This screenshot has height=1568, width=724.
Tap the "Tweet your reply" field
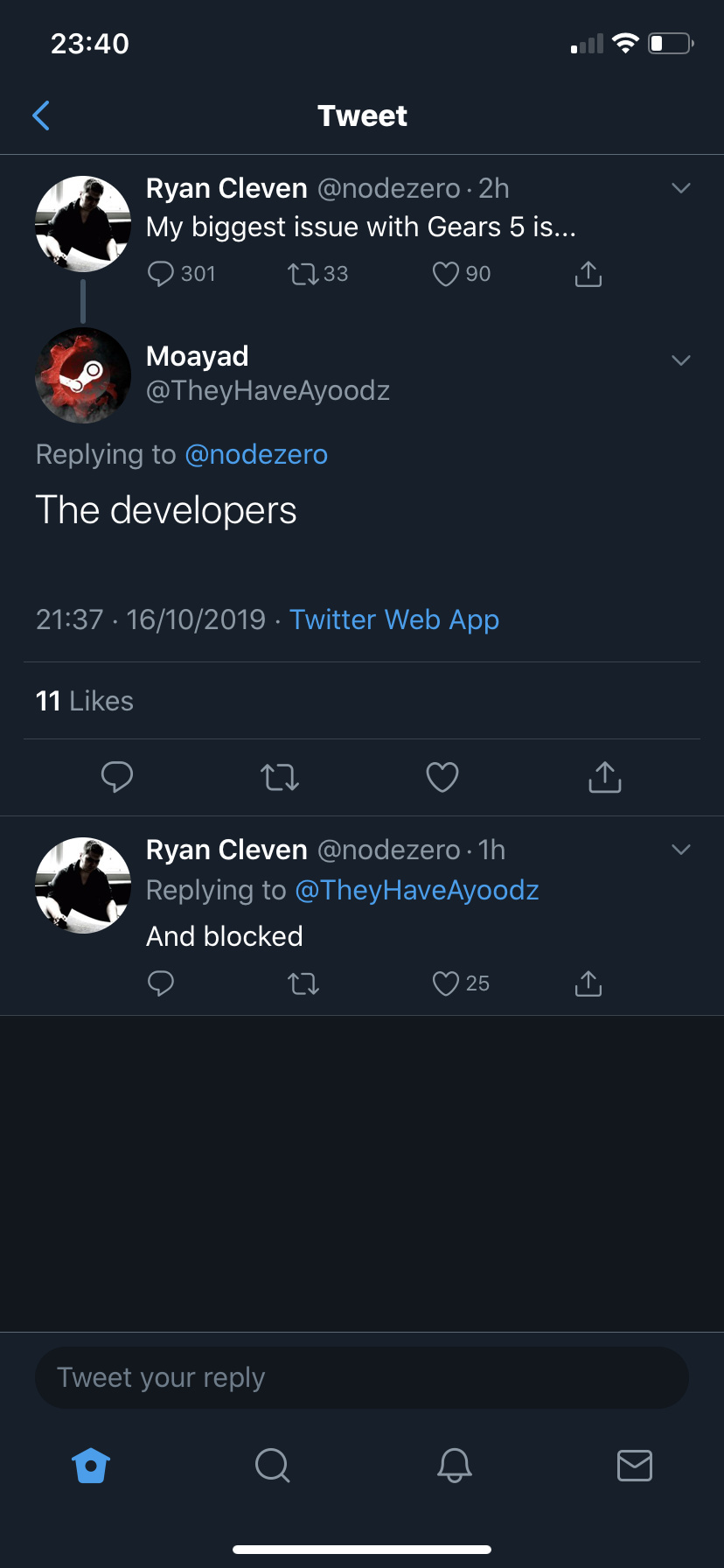[362, 1378]
